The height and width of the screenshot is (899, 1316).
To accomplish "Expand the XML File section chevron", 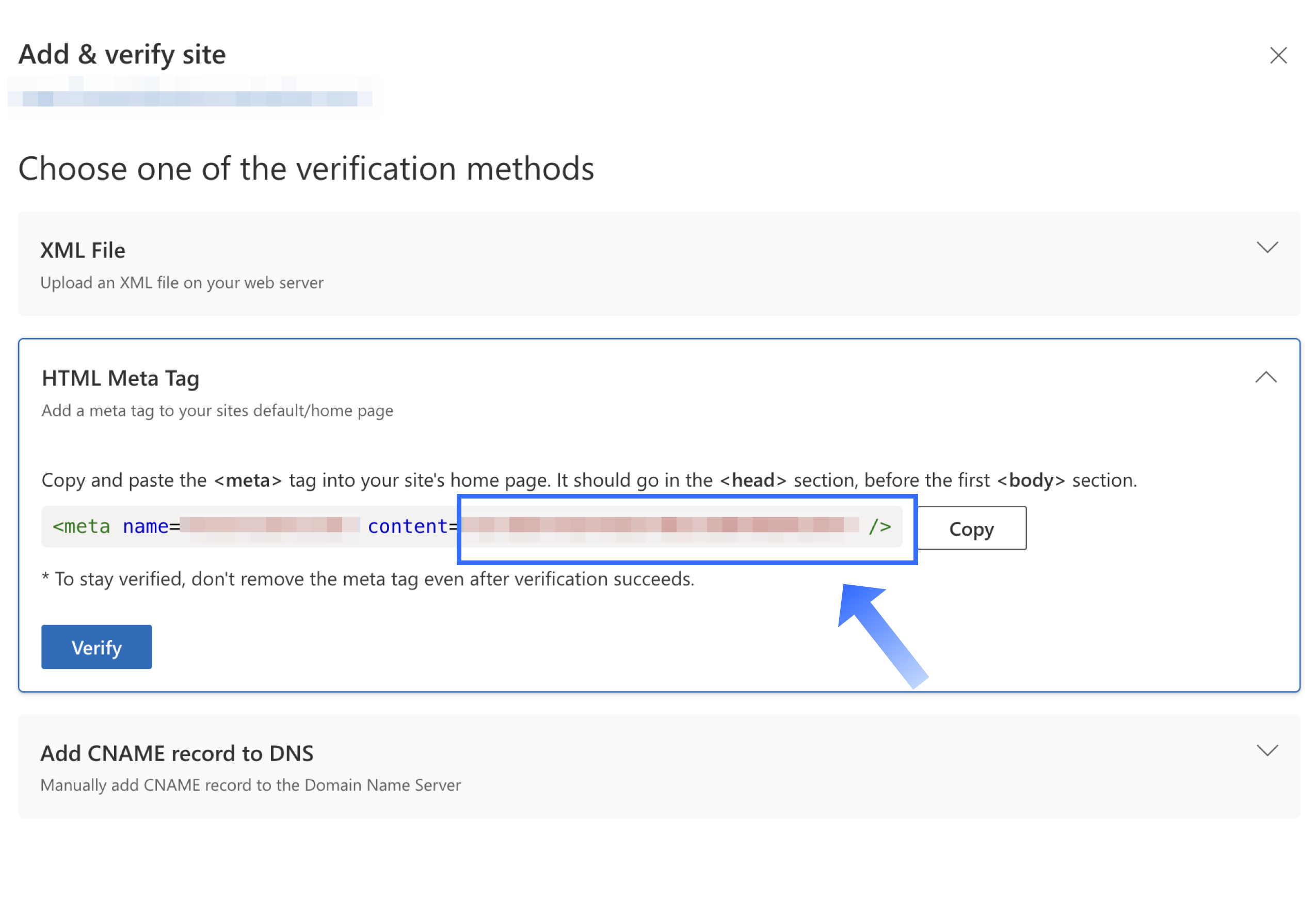I will pyautogui.click(x=1267, y=247).
